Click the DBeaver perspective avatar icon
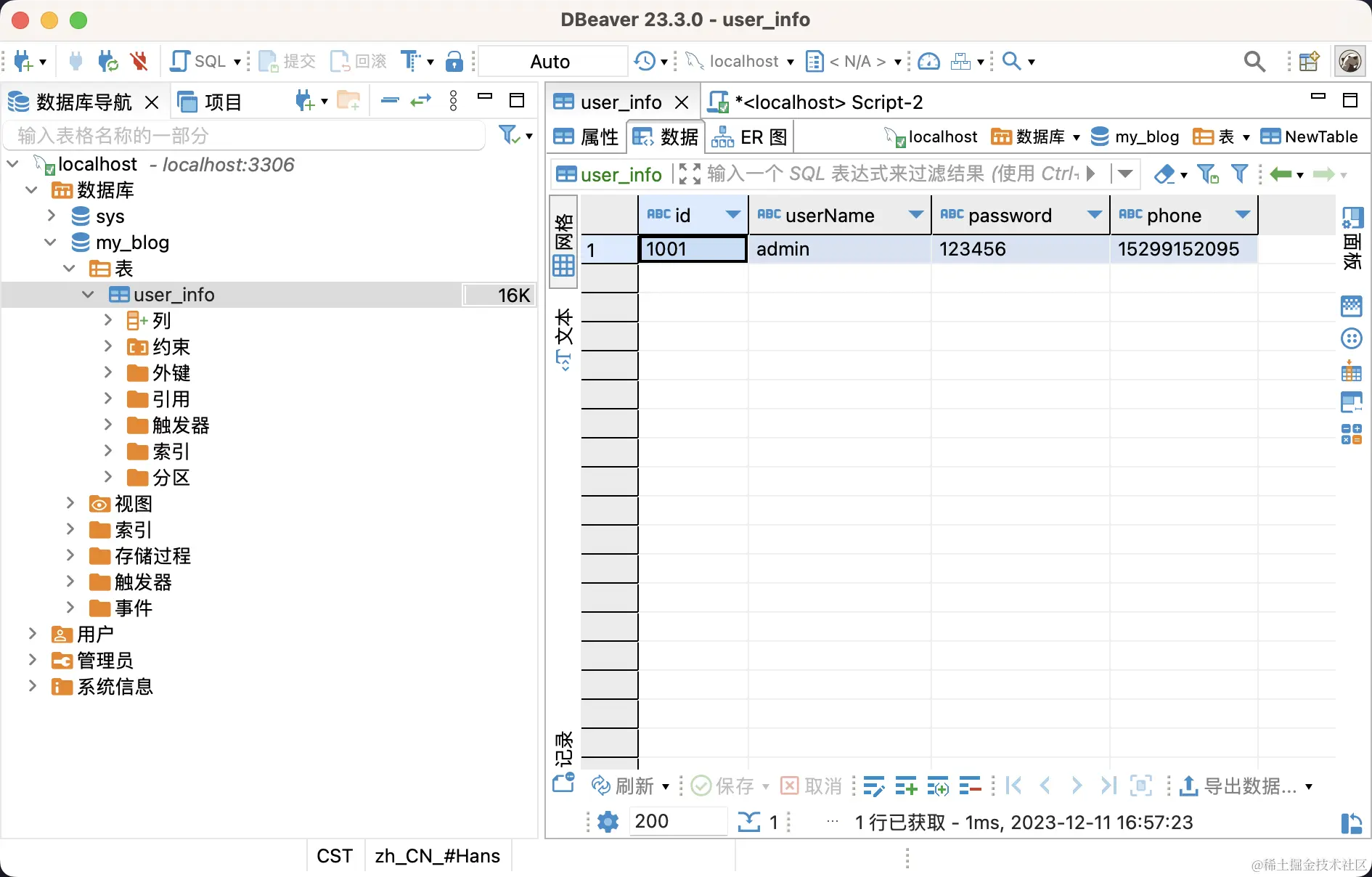Image resolution: width=1372 pixels, height=877 pixels. click(1350, 62)
